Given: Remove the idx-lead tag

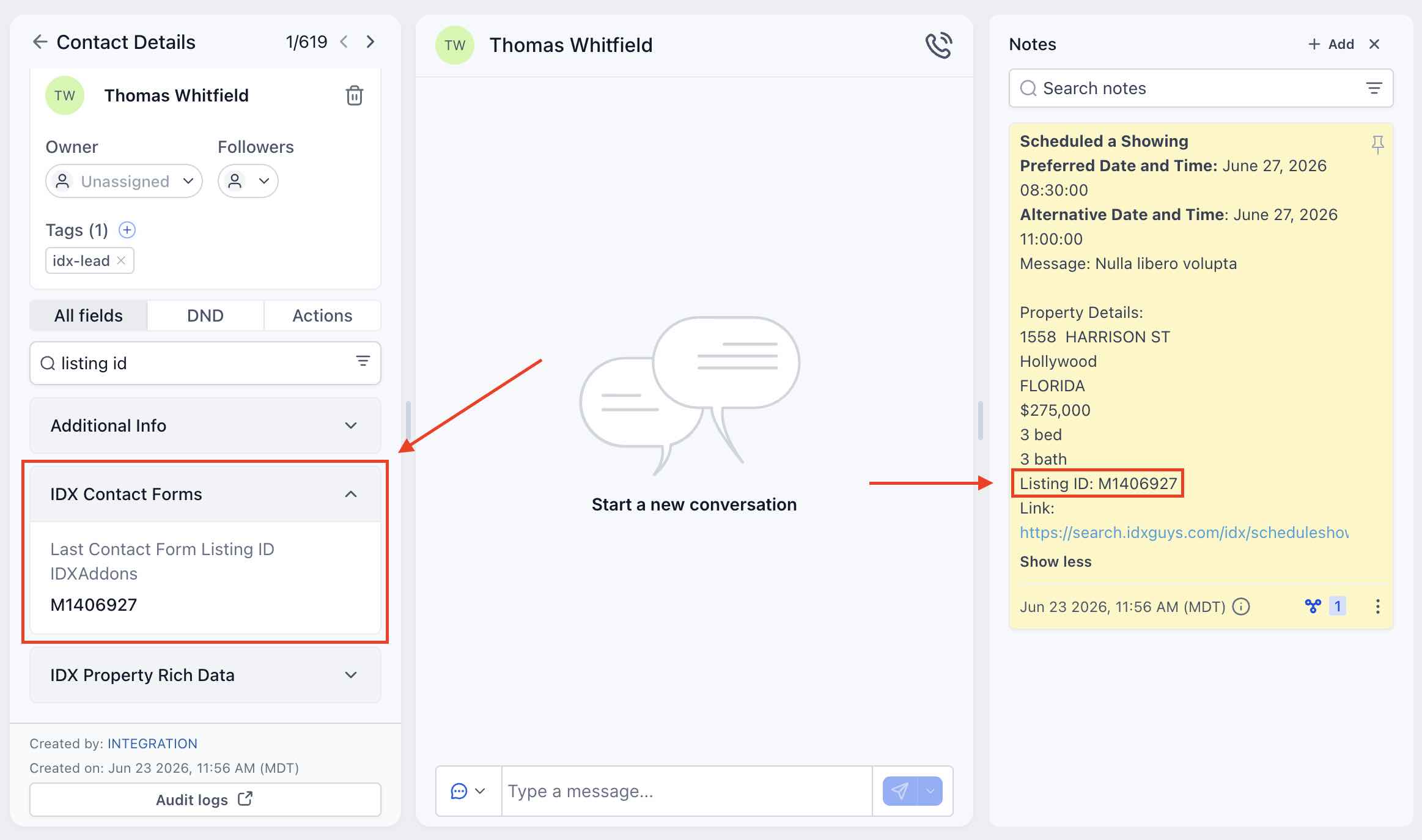Looking at the screenshot, I should 121,260.
